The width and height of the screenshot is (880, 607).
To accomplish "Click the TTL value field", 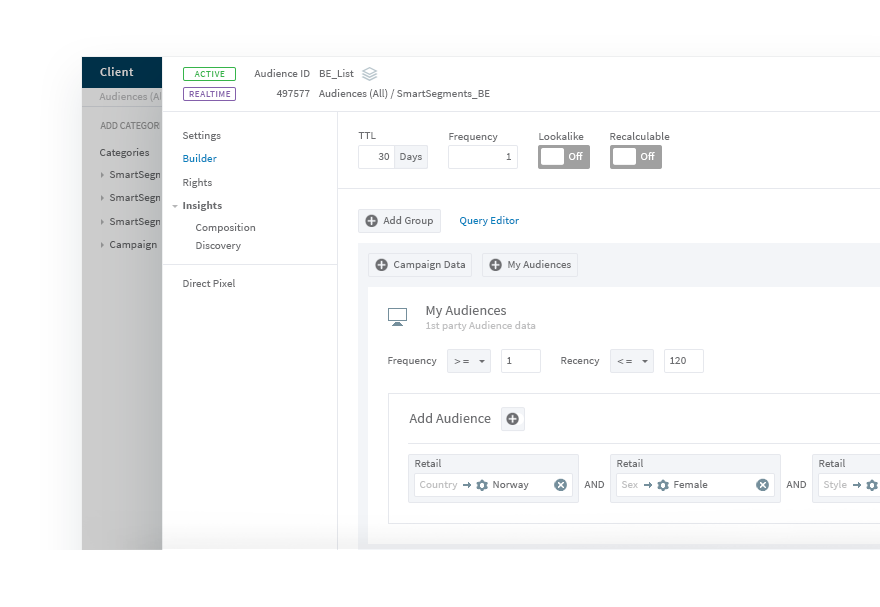I will [377, 157].
